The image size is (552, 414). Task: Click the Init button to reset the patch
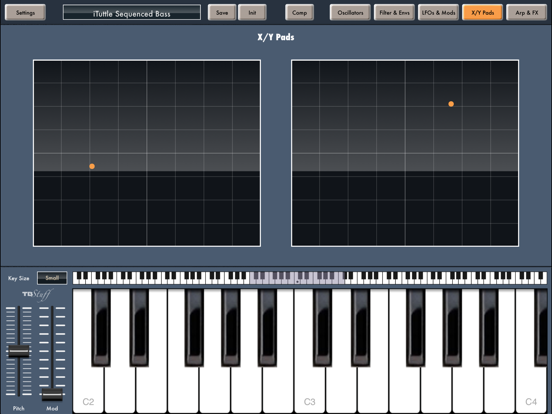click(x=252, y=13)
